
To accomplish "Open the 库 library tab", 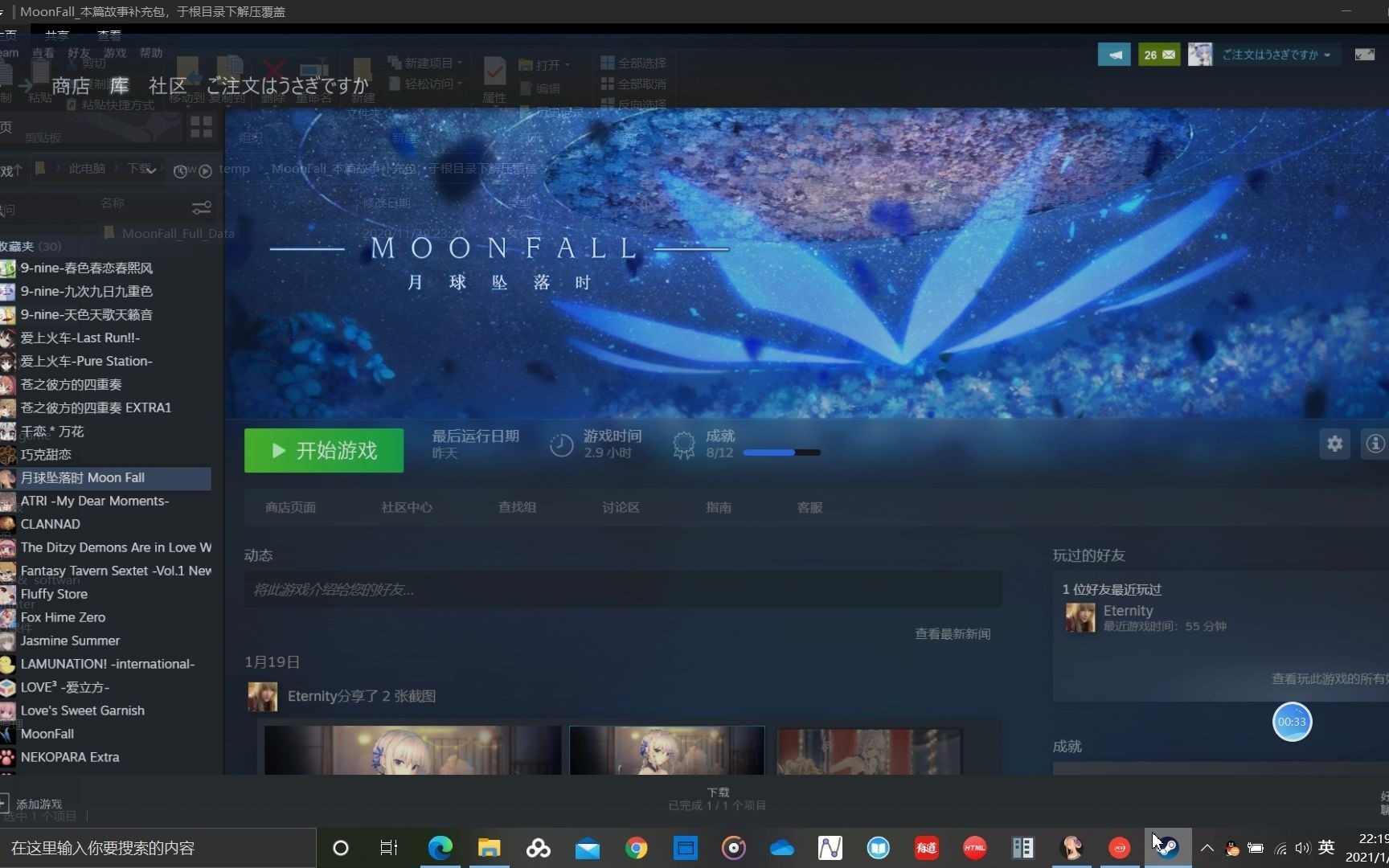I will 119,86.
